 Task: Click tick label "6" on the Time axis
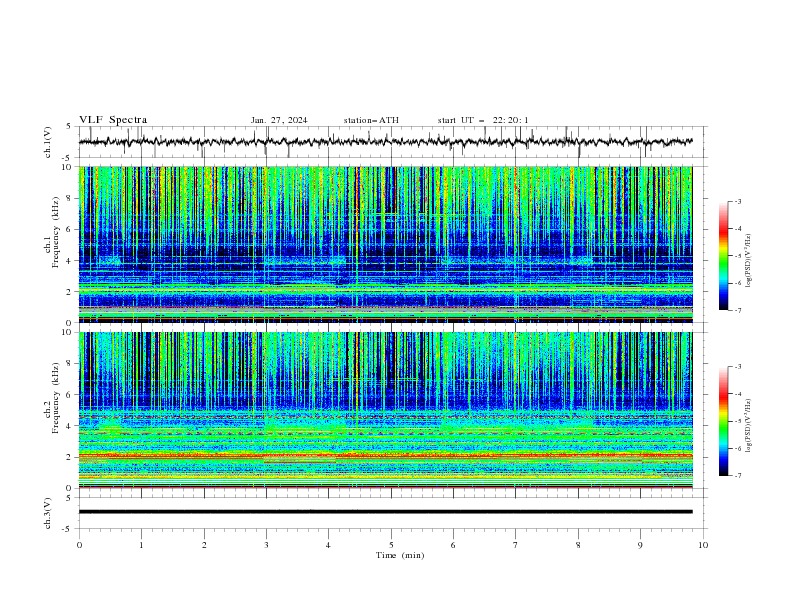(x=453, y=545)
